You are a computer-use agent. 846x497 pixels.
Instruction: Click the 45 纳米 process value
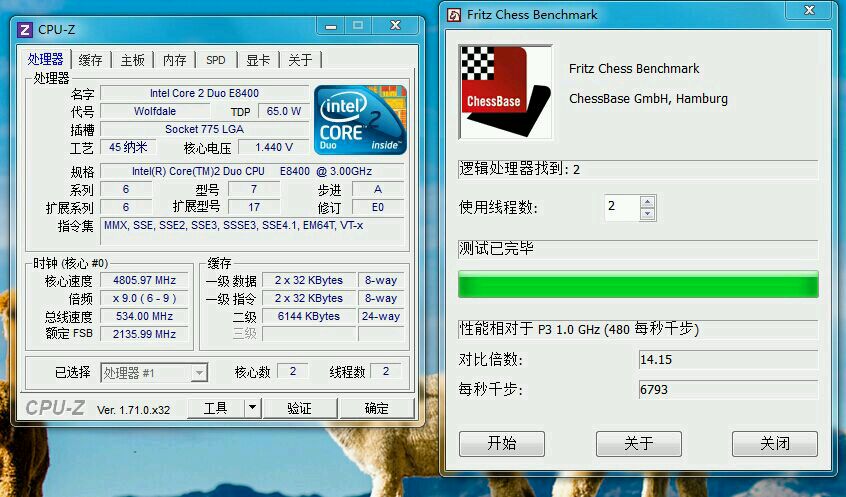tap(128, 147)
